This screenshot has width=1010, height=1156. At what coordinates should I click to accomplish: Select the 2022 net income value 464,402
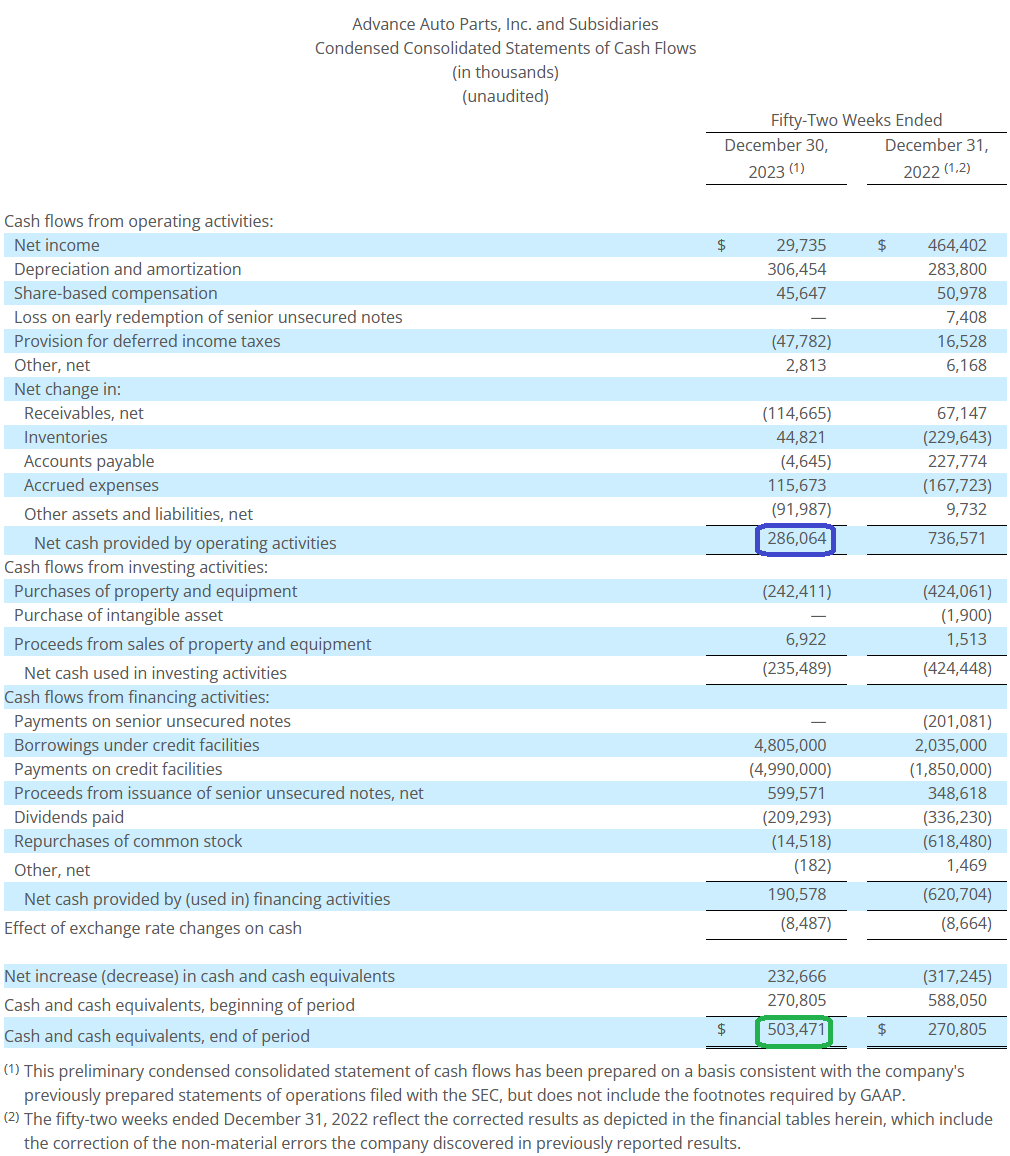point(957,246)
